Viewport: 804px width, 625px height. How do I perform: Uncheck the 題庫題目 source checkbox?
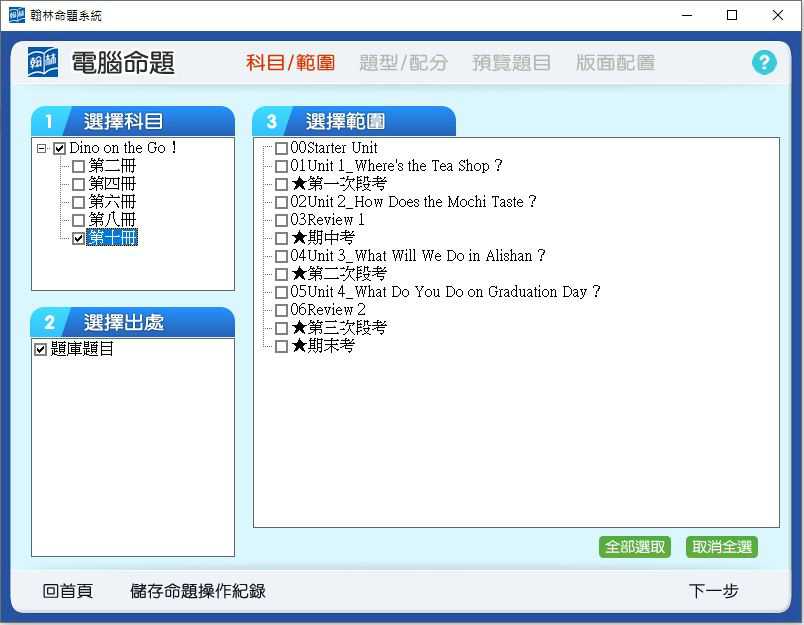click(x=41, y=349)
